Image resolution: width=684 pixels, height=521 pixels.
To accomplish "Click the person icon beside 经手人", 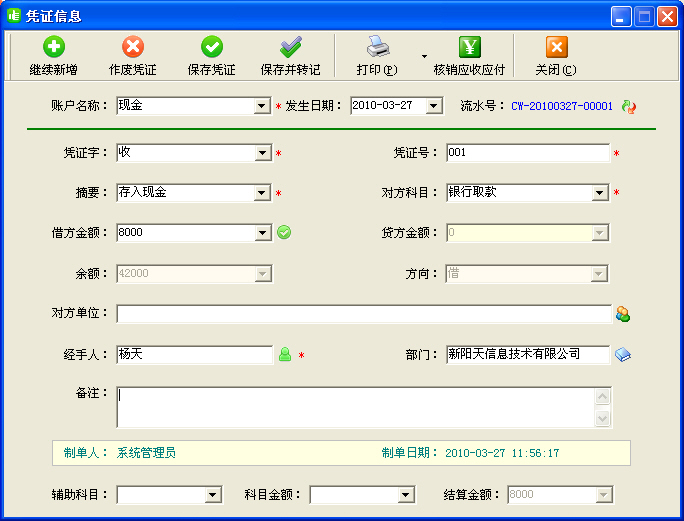I will [285, 354].
